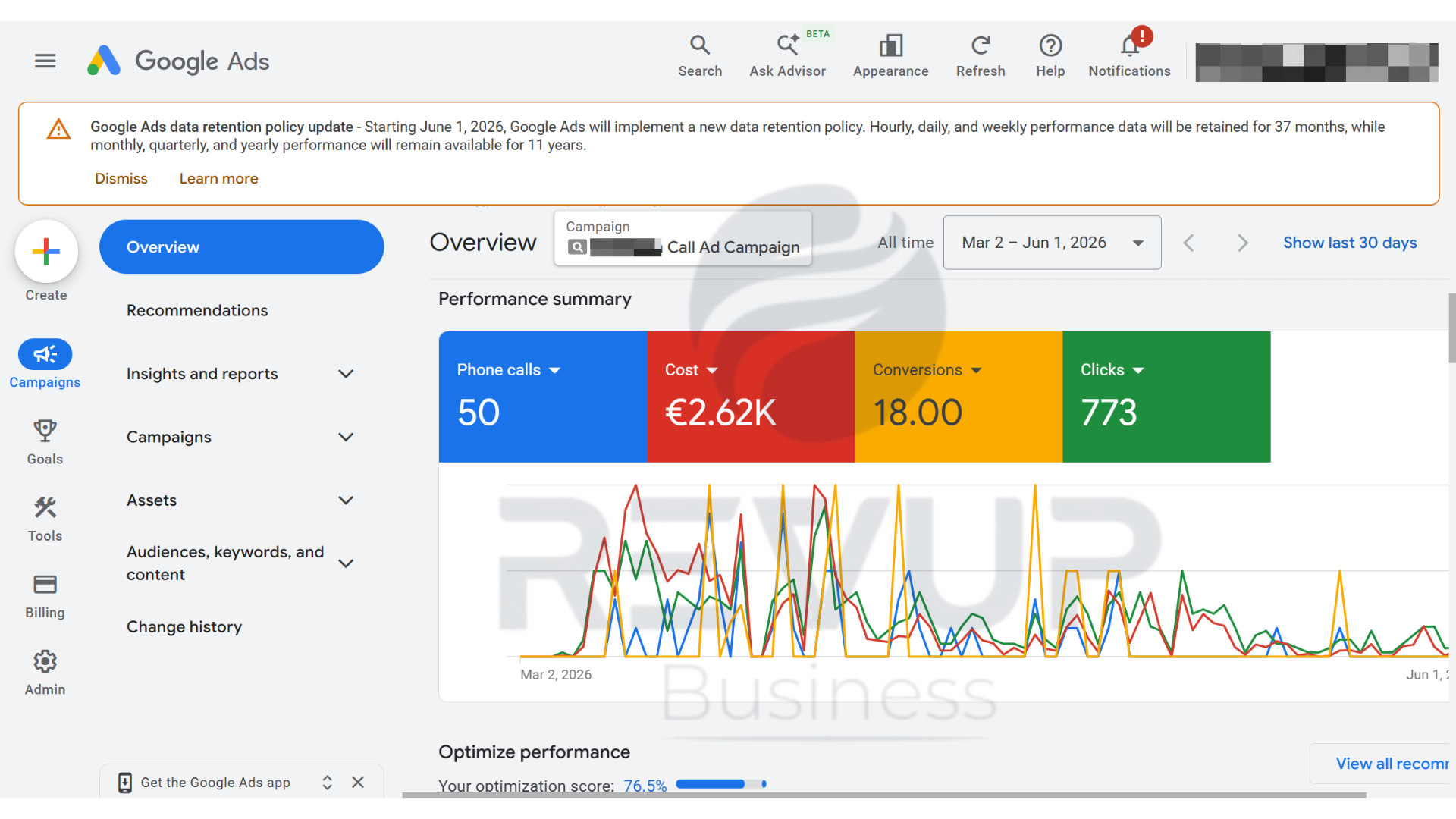Open Campaigns megaphone in sidebar
The width and height of the screenshot is (1456, 819).
[x=45, y=364]
